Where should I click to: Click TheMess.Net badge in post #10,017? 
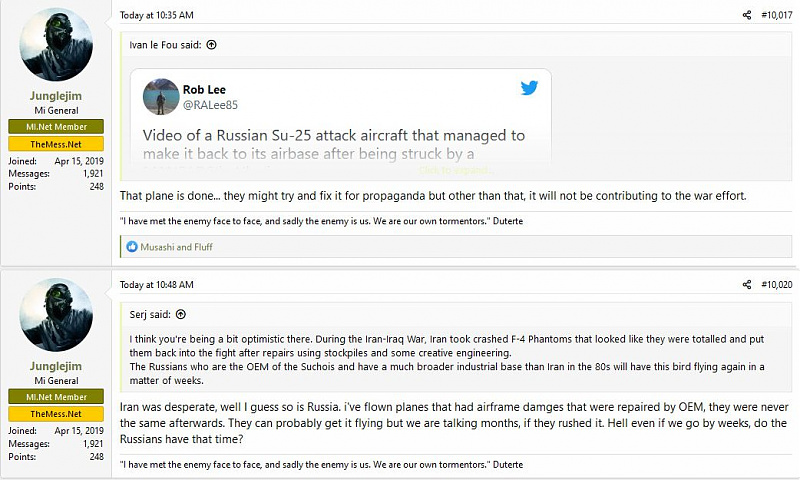56,144
